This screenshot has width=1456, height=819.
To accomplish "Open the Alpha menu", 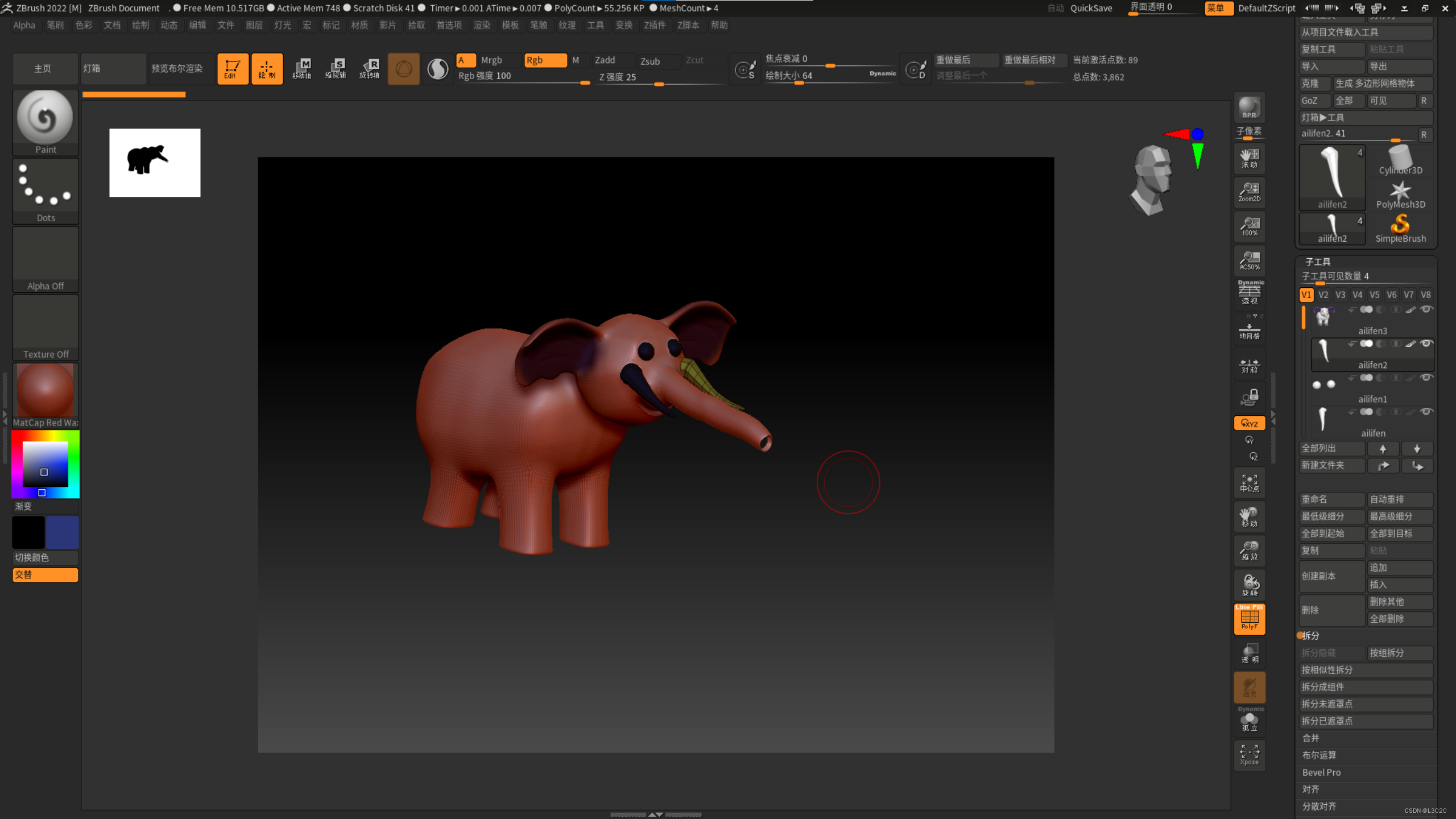I will coord(24,25).
